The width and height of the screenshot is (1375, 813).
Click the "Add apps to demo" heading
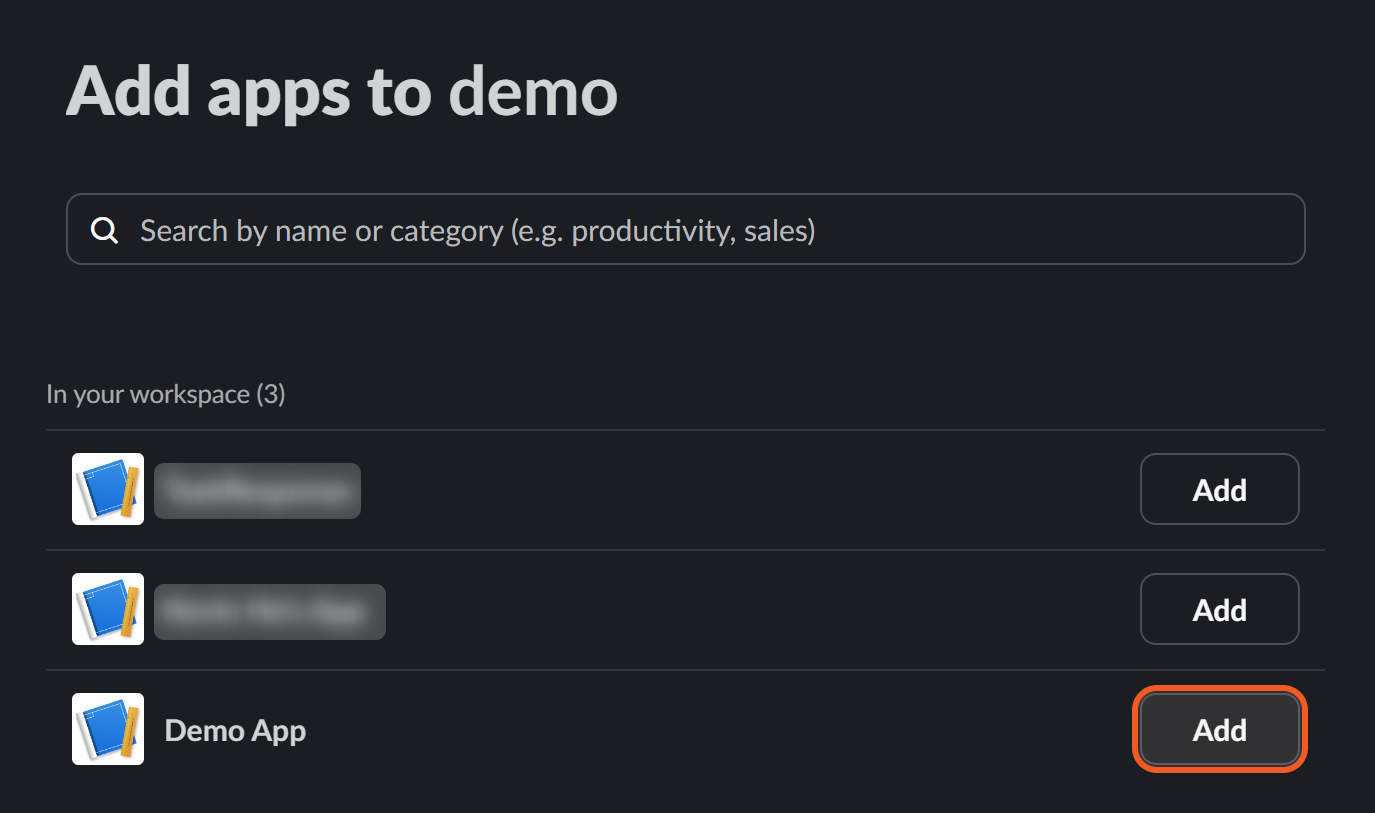pos(342,93)
